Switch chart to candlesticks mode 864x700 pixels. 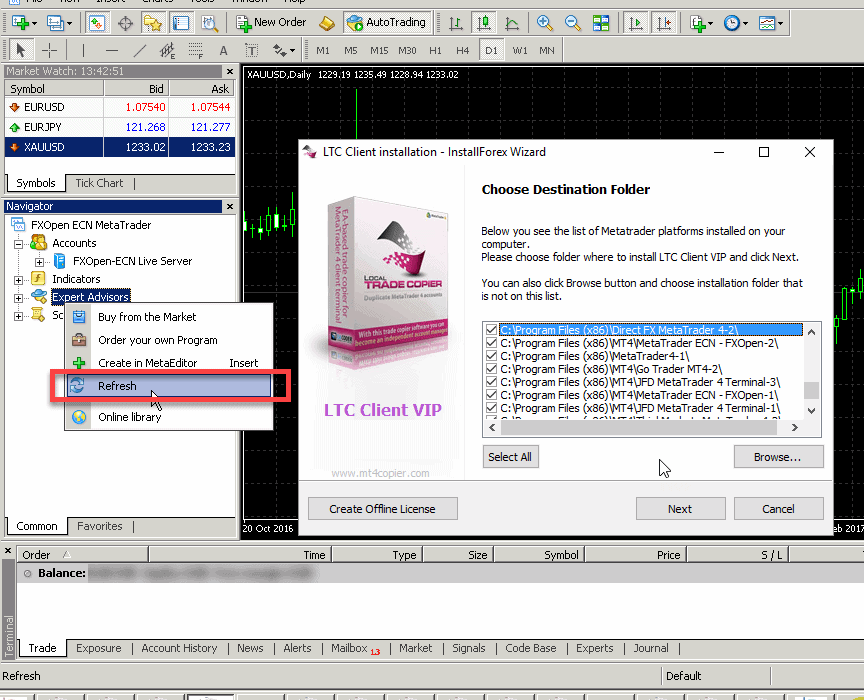coord(484,23)
